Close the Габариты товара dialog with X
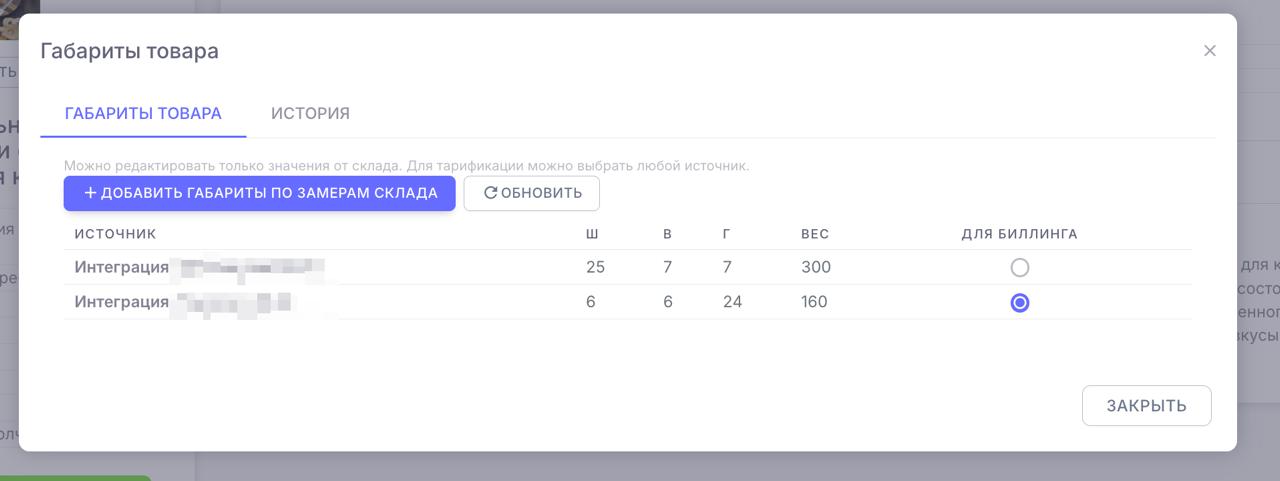This screenshot has width=1280, height=481. point(1209,51)
